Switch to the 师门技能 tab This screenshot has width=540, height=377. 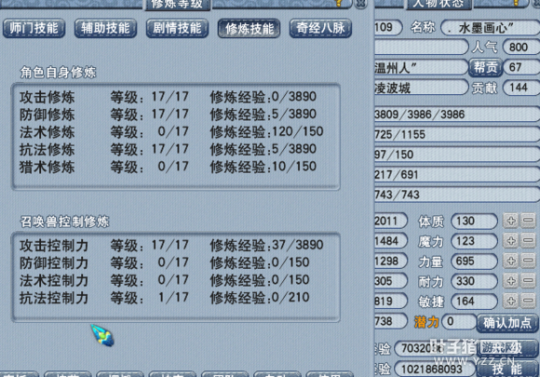pos(34,28)
